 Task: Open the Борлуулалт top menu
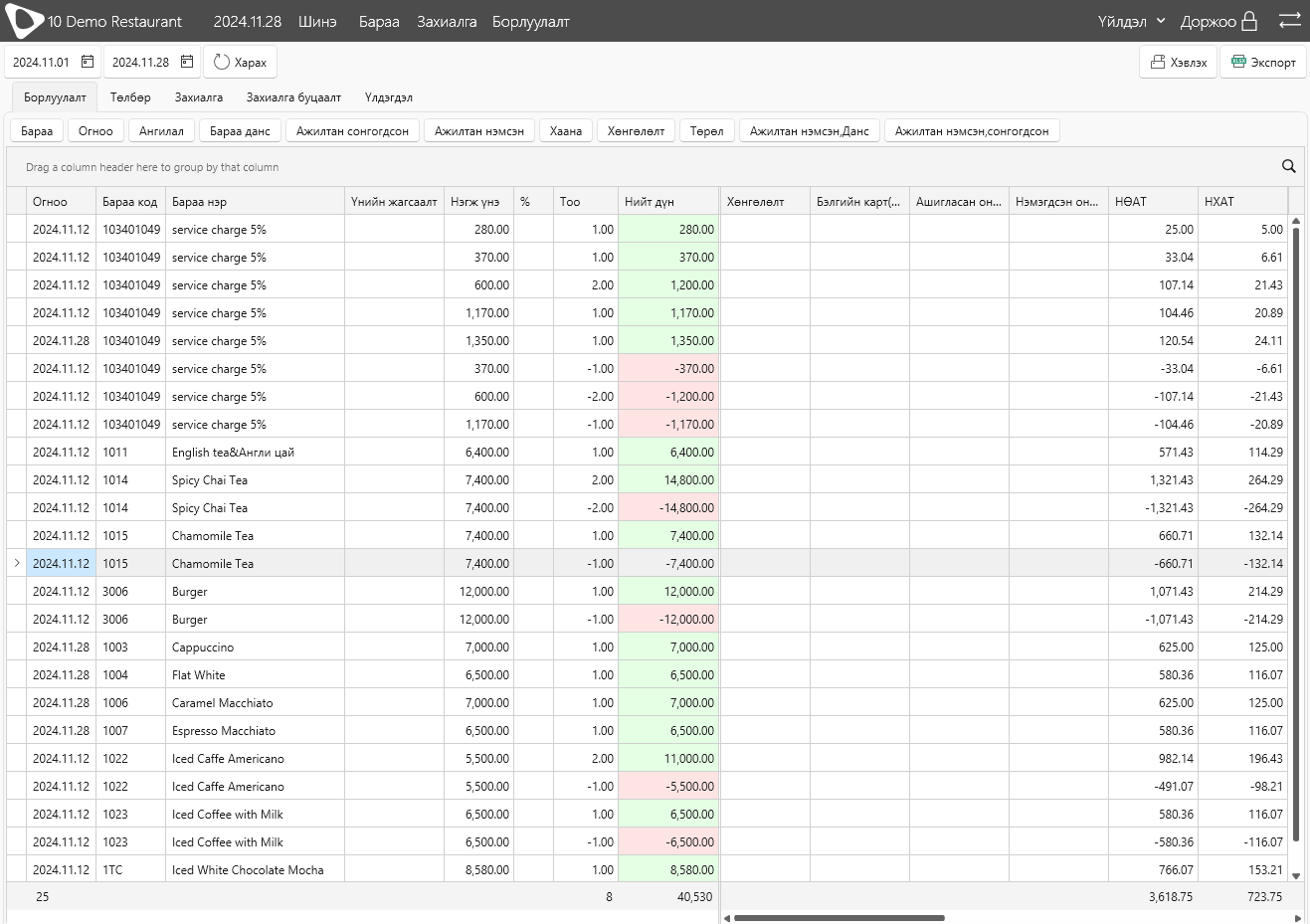530,21
